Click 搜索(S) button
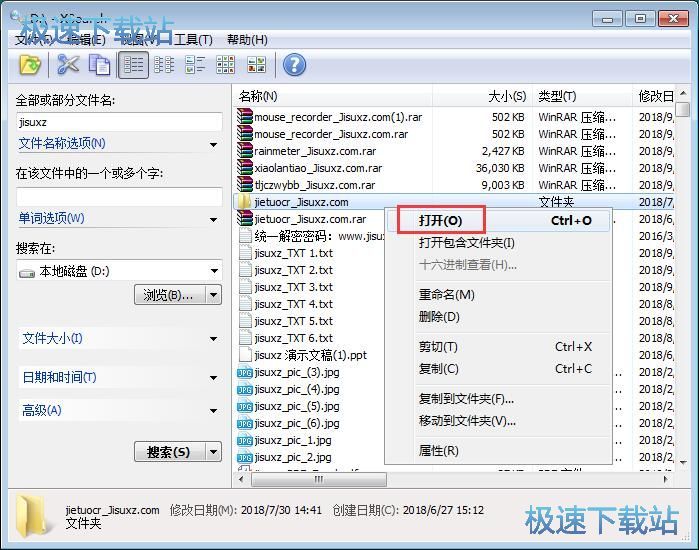 [170, 452]
